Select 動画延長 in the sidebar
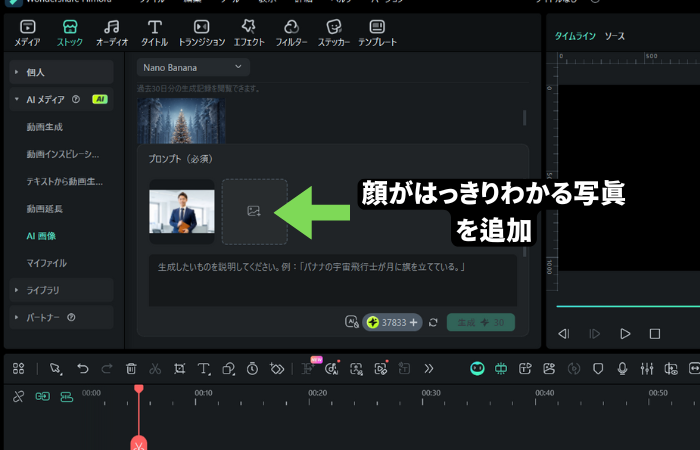This screenshot has height=450, width=700. tap(45, 208)
